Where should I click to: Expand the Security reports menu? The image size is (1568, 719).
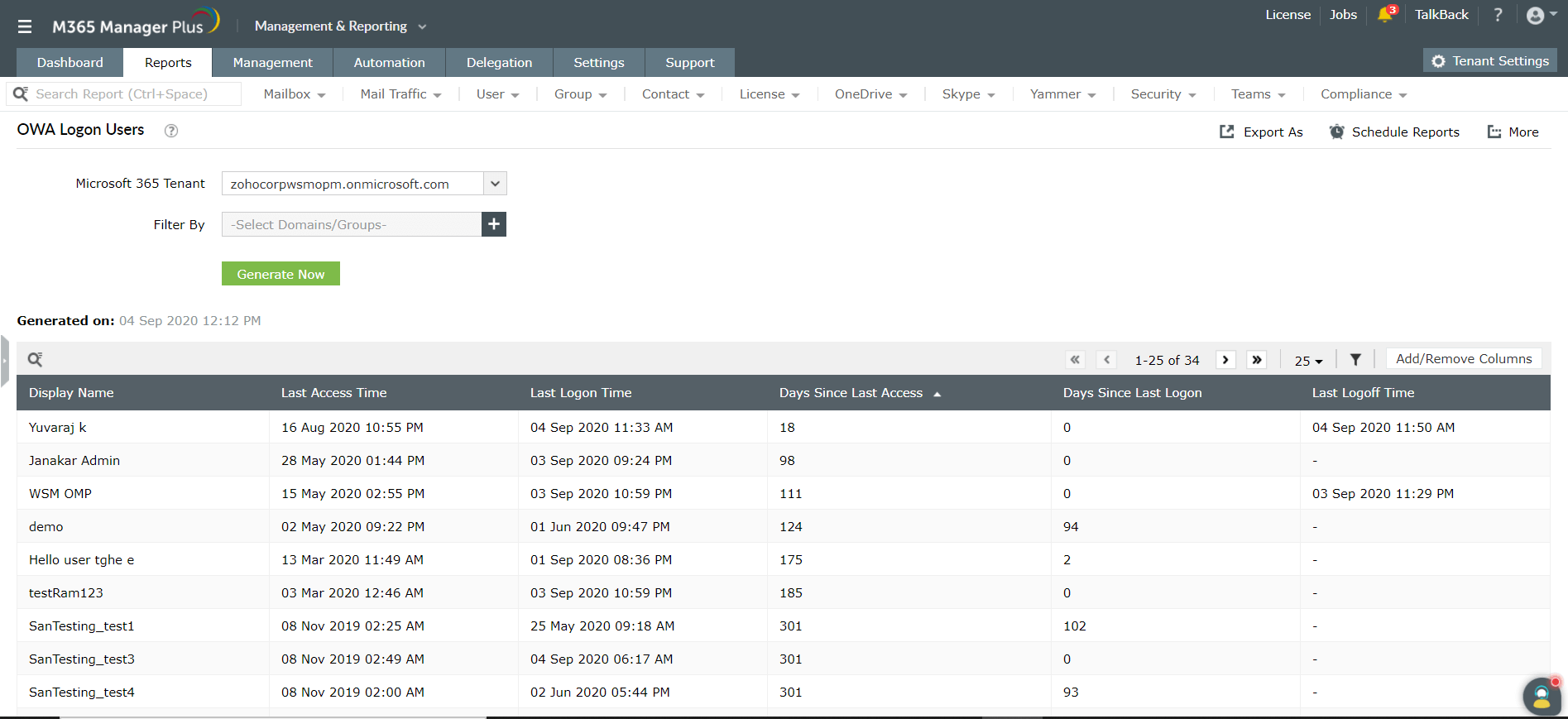[1163, 94]
